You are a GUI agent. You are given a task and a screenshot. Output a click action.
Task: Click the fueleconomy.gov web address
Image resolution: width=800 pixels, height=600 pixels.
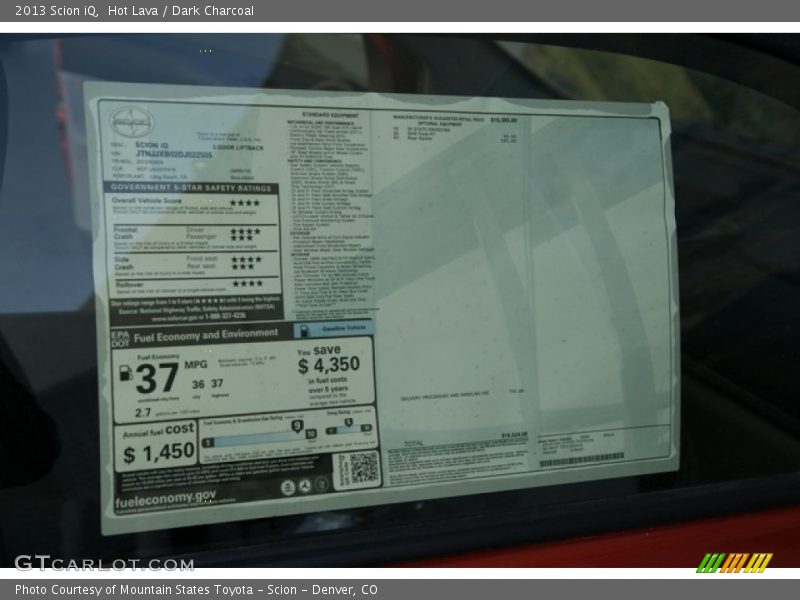pyautogui.click(x=166, y=498)
